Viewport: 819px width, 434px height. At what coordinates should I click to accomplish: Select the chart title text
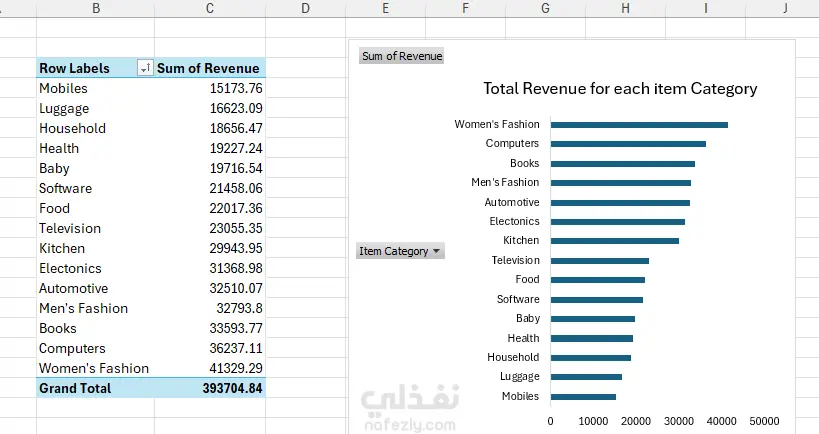(x=620, y=89)
